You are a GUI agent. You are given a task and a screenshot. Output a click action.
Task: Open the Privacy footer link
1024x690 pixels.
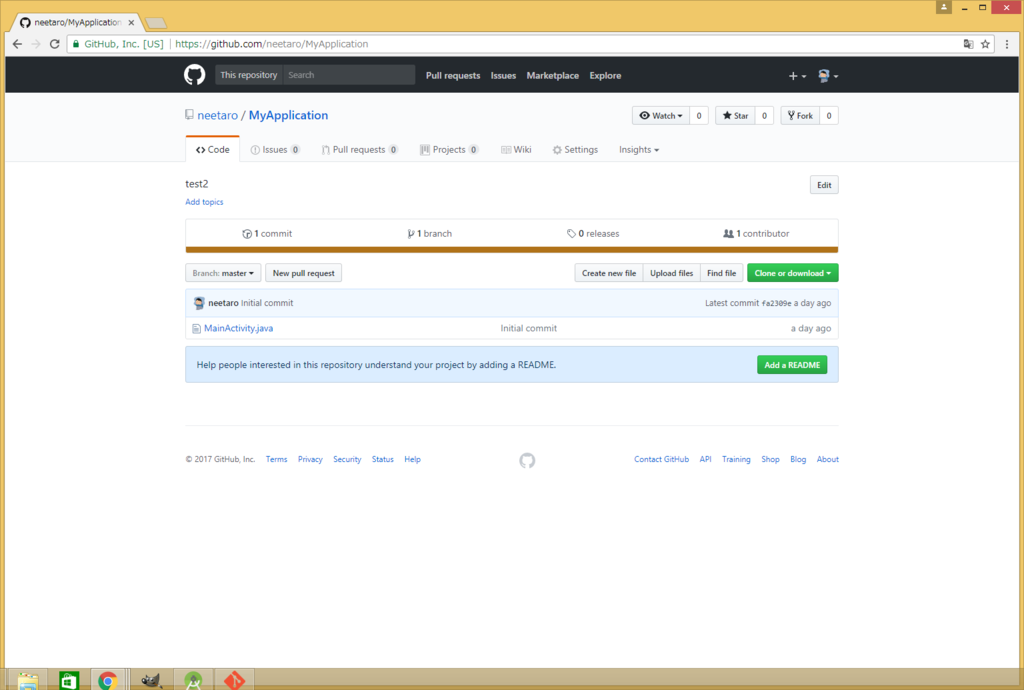pyautogui.click(x=310, y=460)
